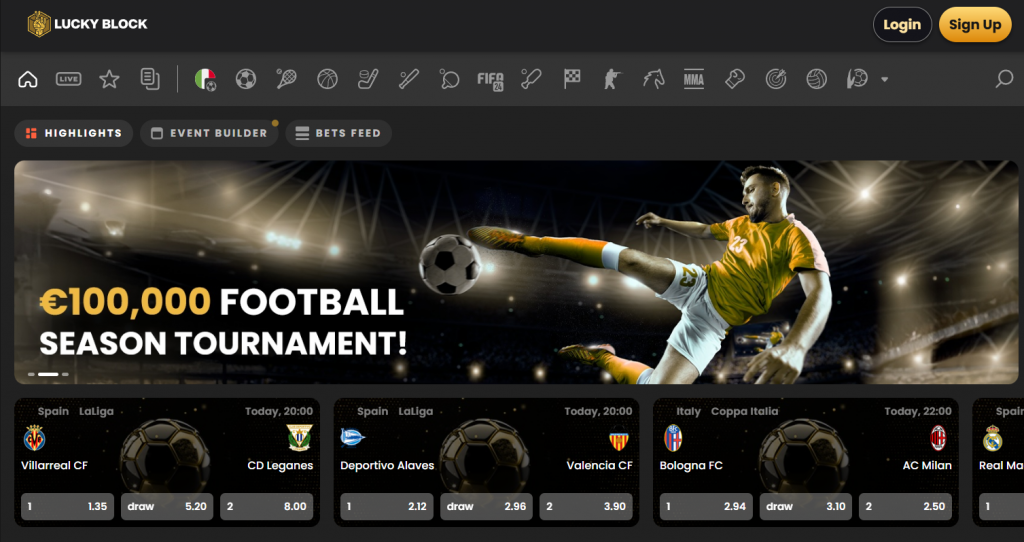This screenshot has width=1024, height=542.
Task: Select the ice hockey sport icon
Action: click(368, 80)
